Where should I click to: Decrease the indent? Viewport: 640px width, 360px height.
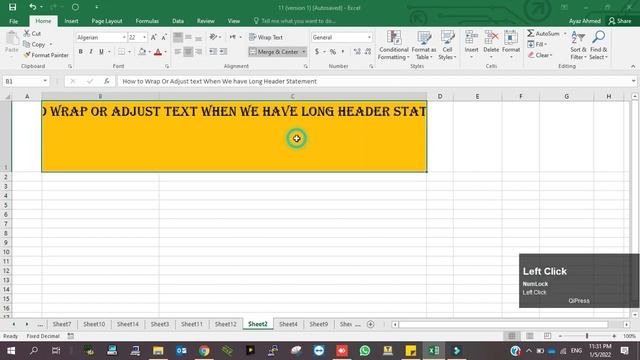213,51
